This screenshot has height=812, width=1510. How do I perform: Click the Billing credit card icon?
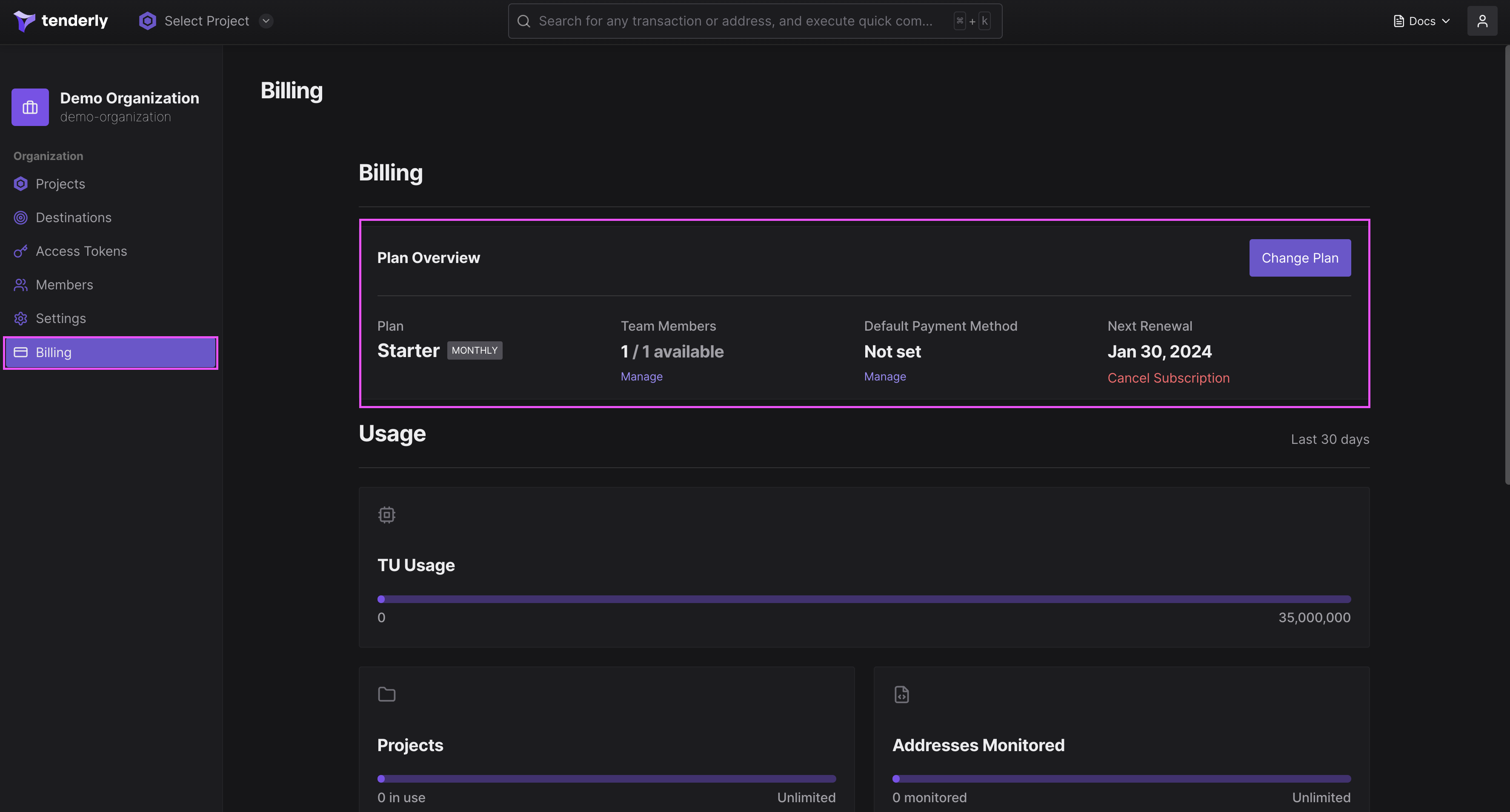(20, 352)
